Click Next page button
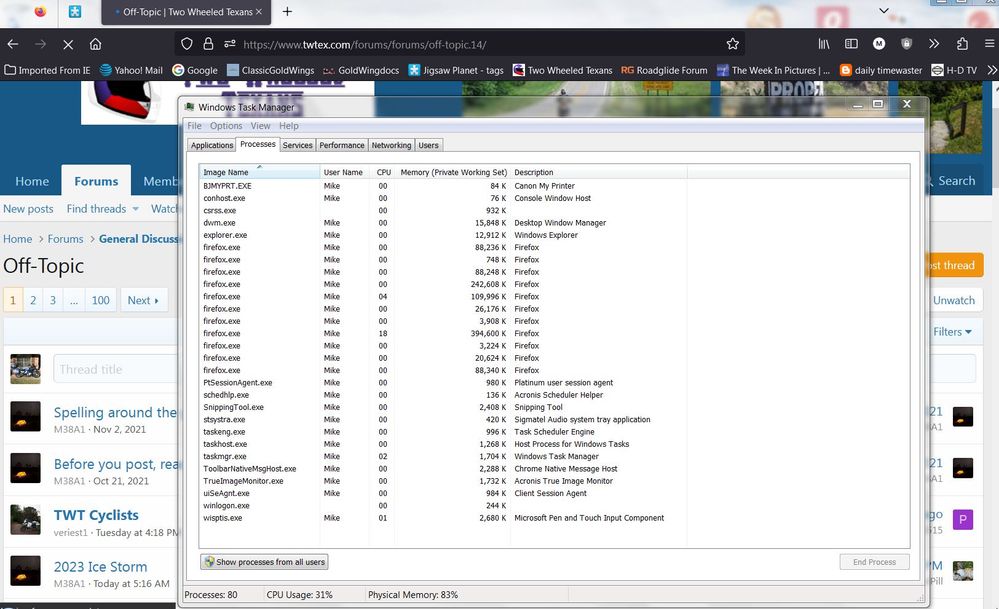This screenshot has height=609, width=999. (x=143, y=300)
